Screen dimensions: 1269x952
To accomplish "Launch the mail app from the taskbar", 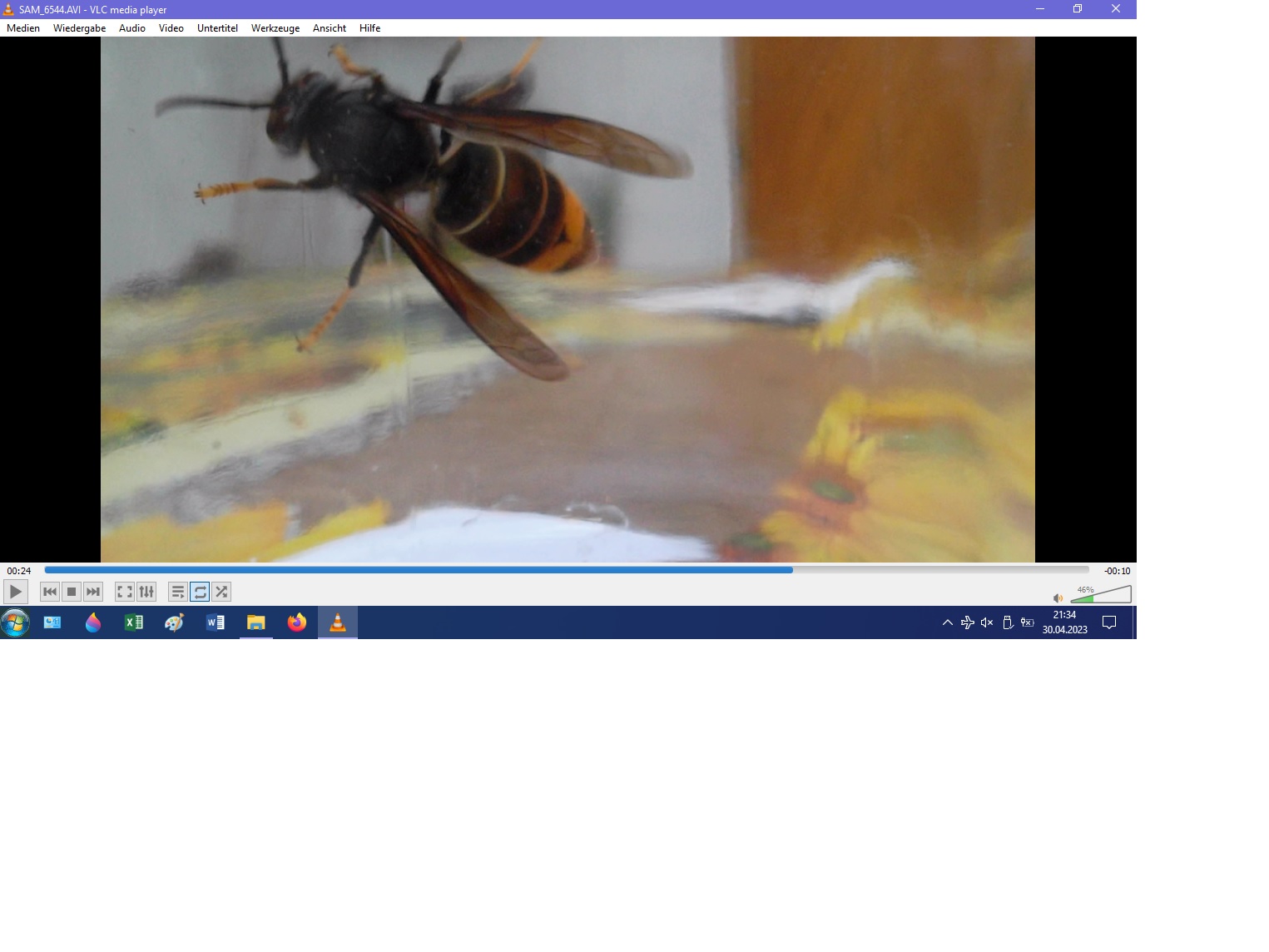I will coord(52,622).
